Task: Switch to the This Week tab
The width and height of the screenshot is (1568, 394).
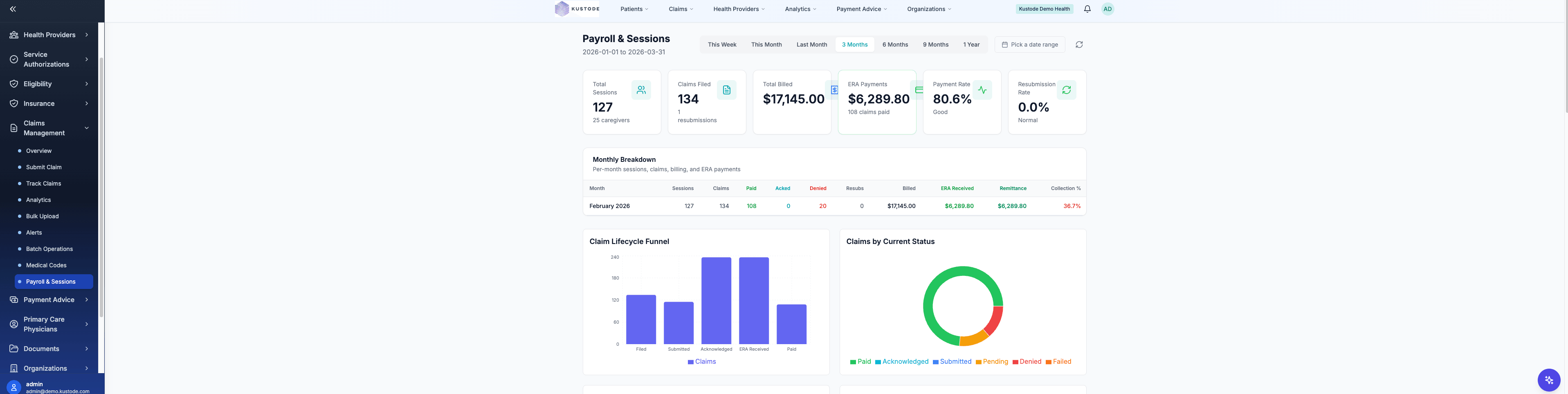Action: 721,44
